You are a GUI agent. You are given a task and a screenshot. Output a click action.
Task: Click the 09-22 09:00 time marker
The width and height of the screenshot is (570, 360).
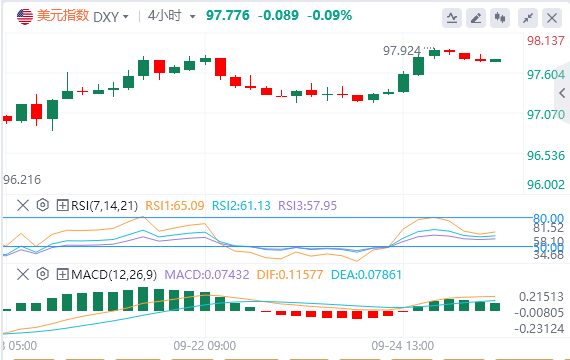[205, 345]
